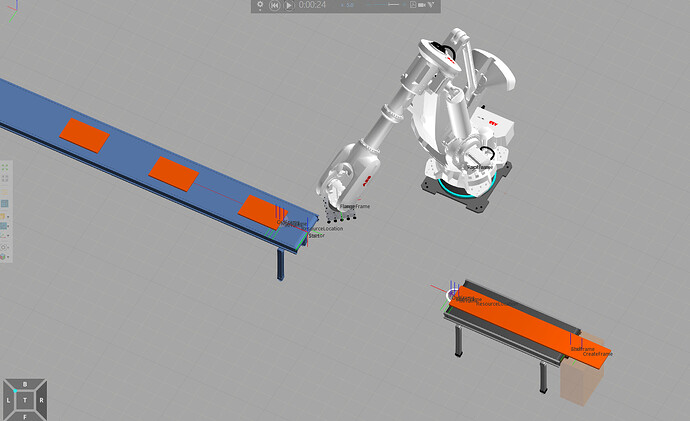The image size is (690, 421).
Task: Toggle the floor grid icon in left toolbar
Action: click(4, 203)
